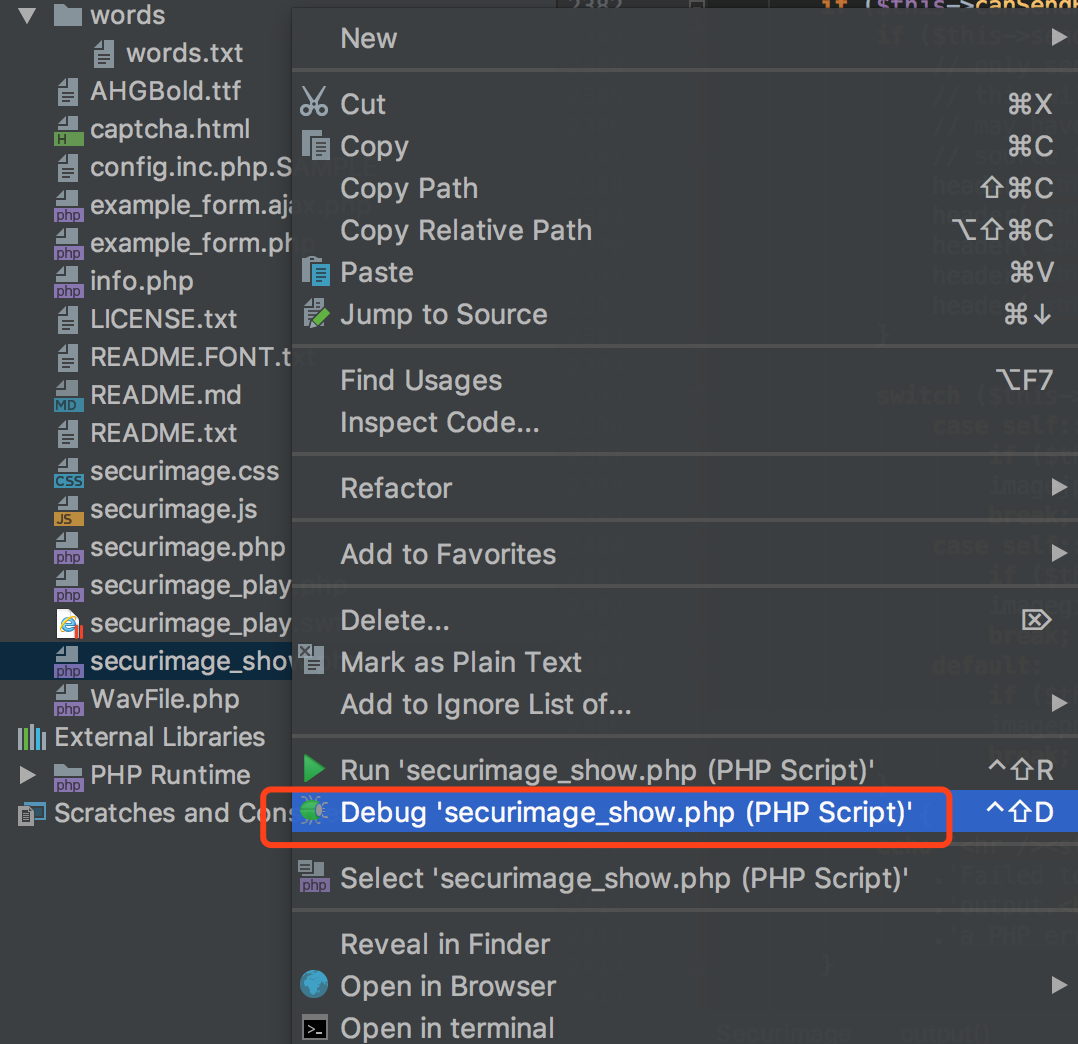Choose Inspect Code from menu

[439, 422]
